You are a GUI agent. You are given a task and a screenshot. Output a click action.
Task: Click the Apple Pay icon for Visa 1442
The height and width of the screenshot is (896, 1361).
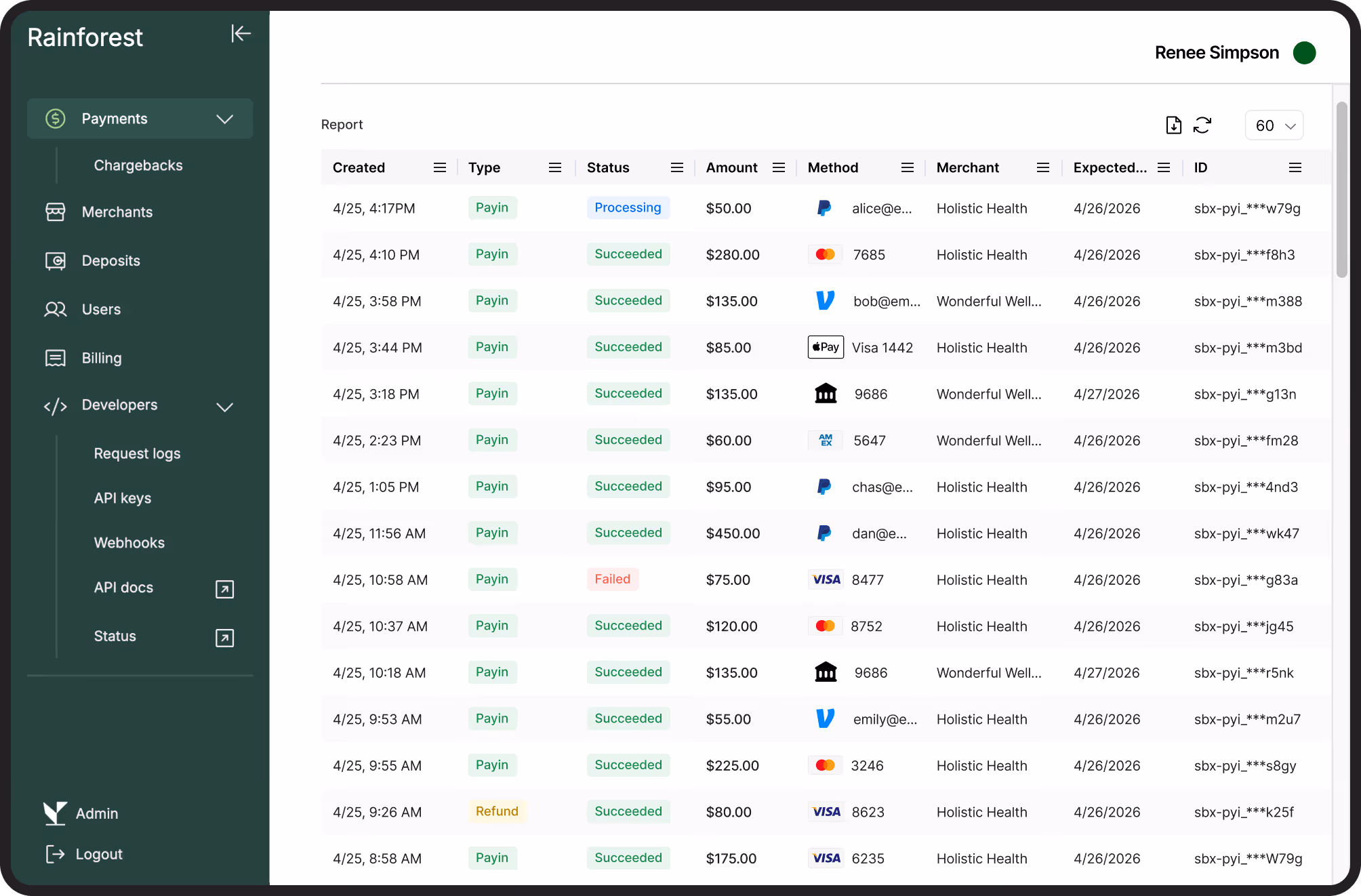(x=826, y=347)
